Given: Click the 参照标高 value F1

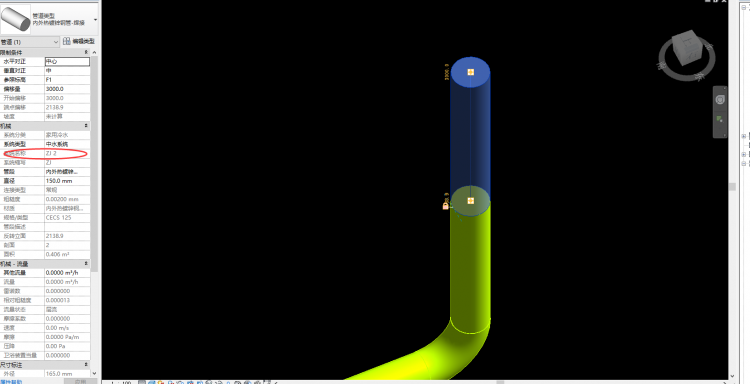Looking at the screenshot, I should [x=67, y=80].
